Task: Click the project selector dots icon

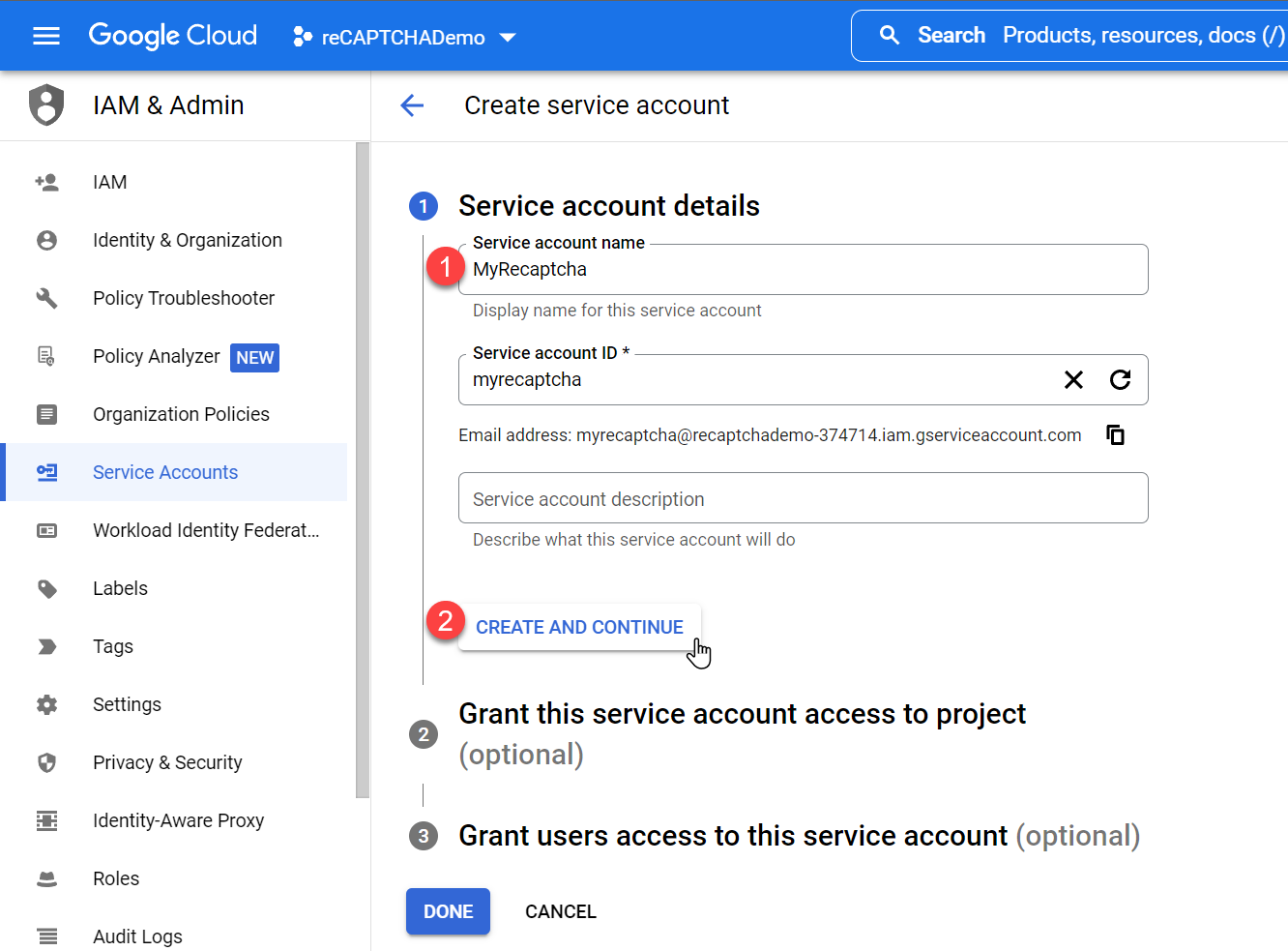Action: pyautogui.click(x=303, y=37)
